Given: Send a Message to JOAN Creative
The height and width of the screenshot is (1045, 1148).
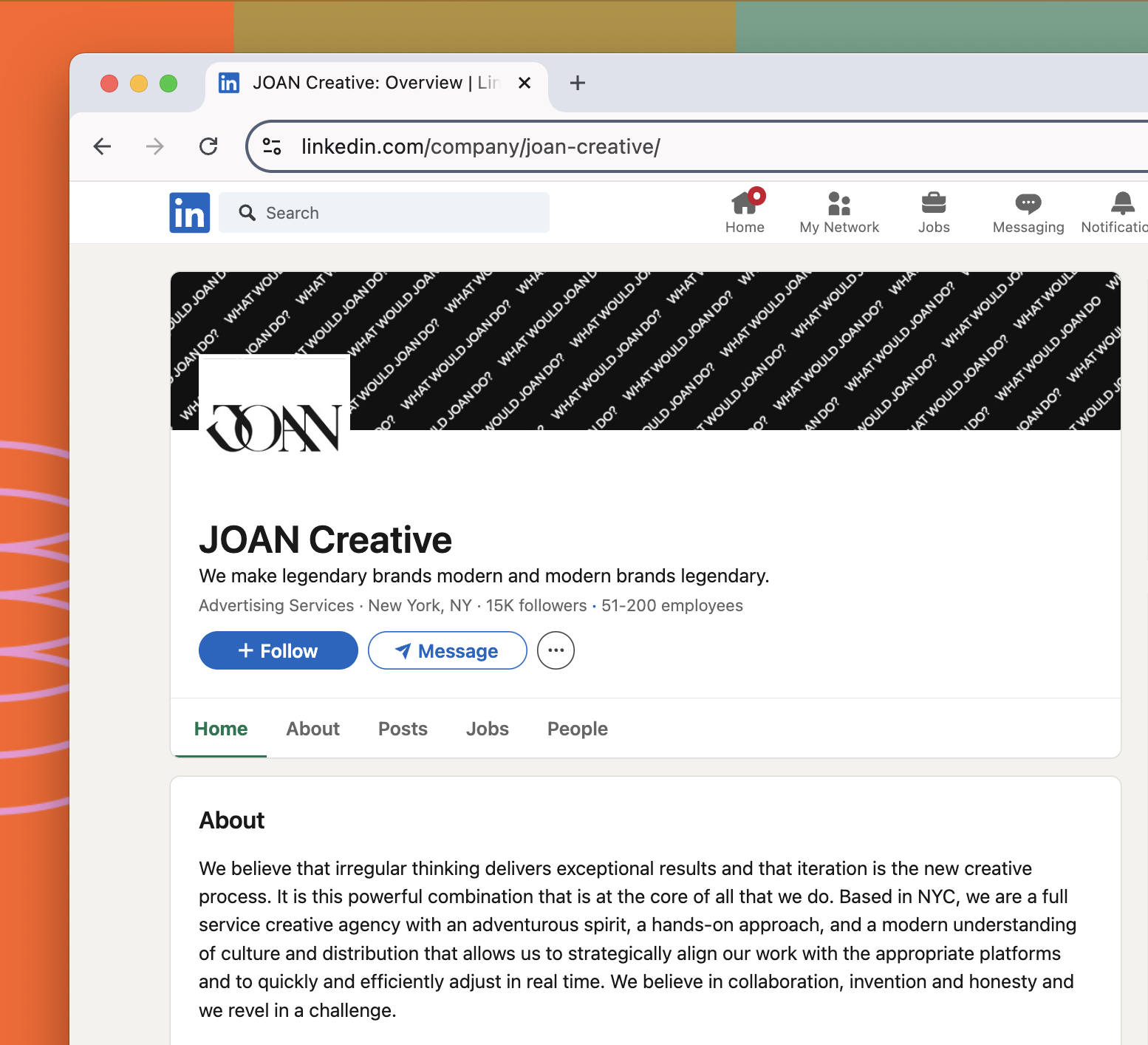Looking at the screenshot, I should coord(448,650).
